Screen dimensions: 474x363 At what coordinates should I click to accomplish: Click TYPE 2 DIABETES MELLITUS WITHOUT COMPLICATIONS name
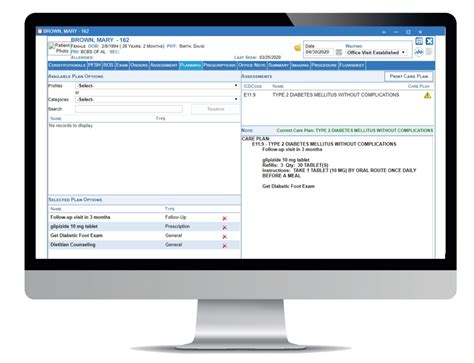336,95
